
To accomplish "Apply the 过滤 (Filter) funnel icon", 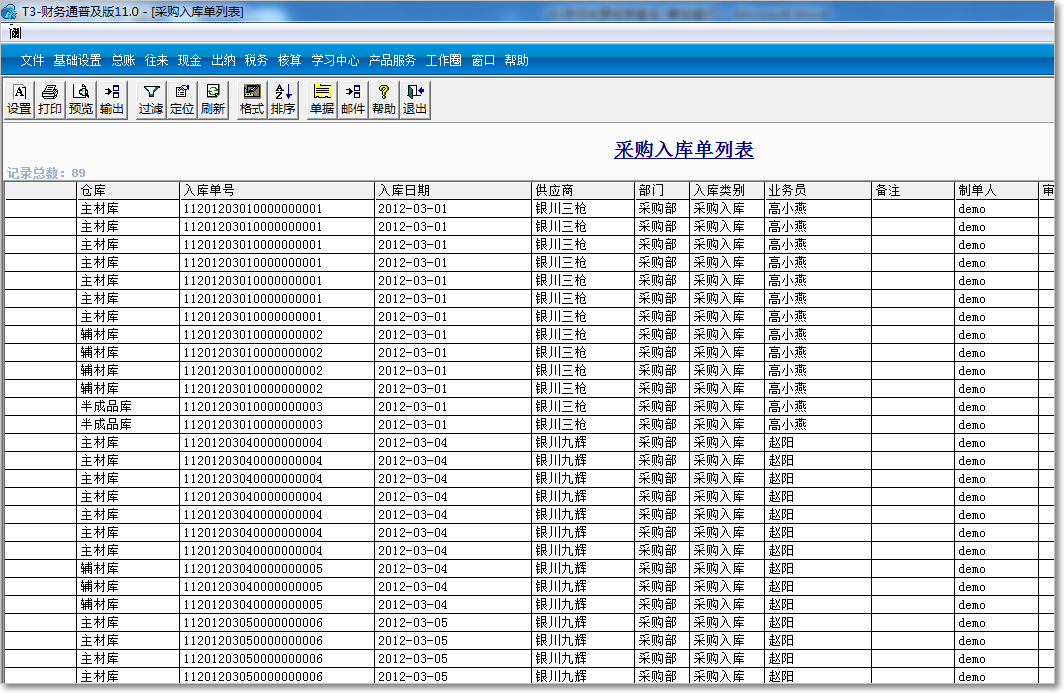I will (151, 99).
